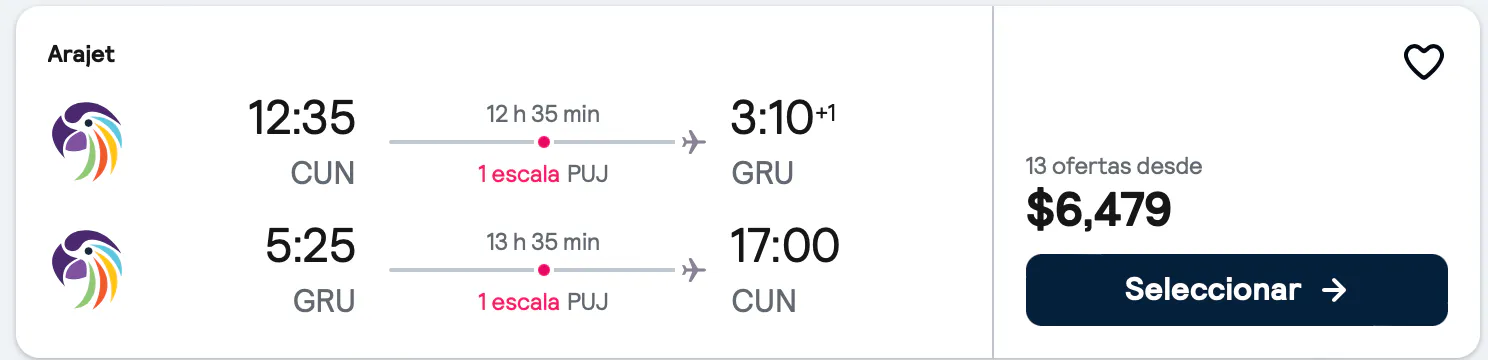1488x360 pixels.
Task: Open the return '1 escala' PUJ details
Action: 543,302
